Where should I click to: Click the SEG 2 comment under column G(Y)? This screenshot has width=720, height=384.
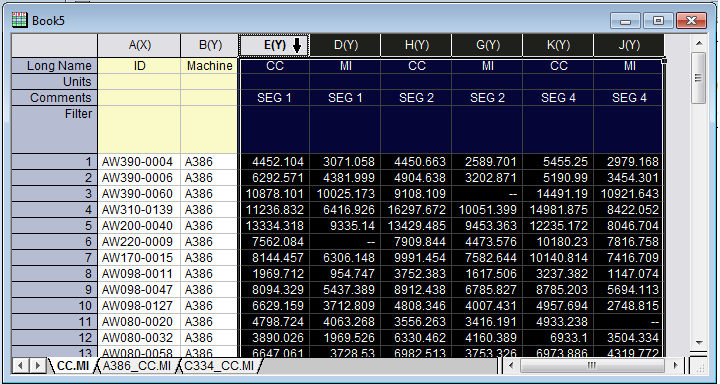click(487, 98)
